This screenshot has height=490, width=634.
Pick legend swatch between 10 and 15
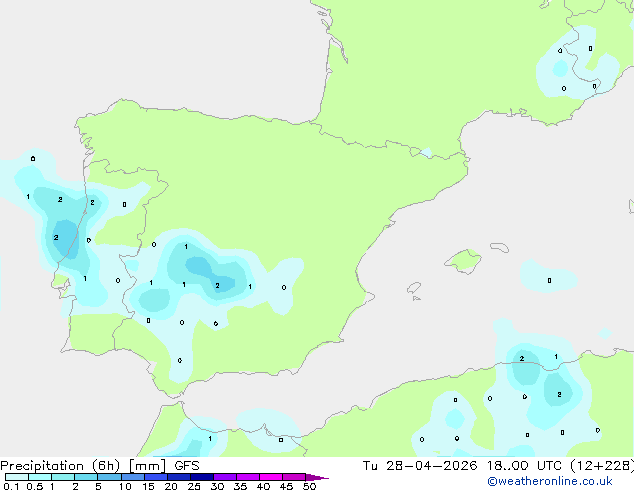(x=132, y=477)
